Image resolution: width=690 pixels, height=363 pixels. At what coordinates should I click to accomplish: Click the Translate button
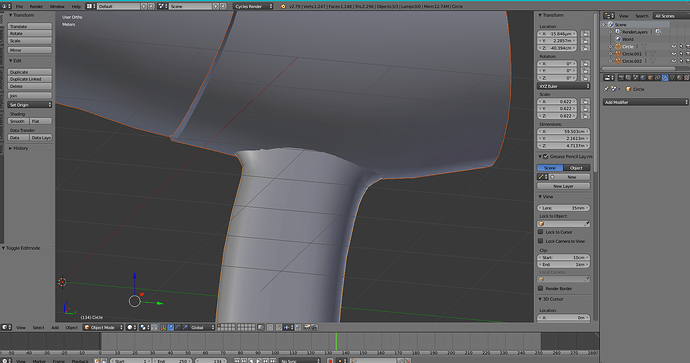[30, 26]
